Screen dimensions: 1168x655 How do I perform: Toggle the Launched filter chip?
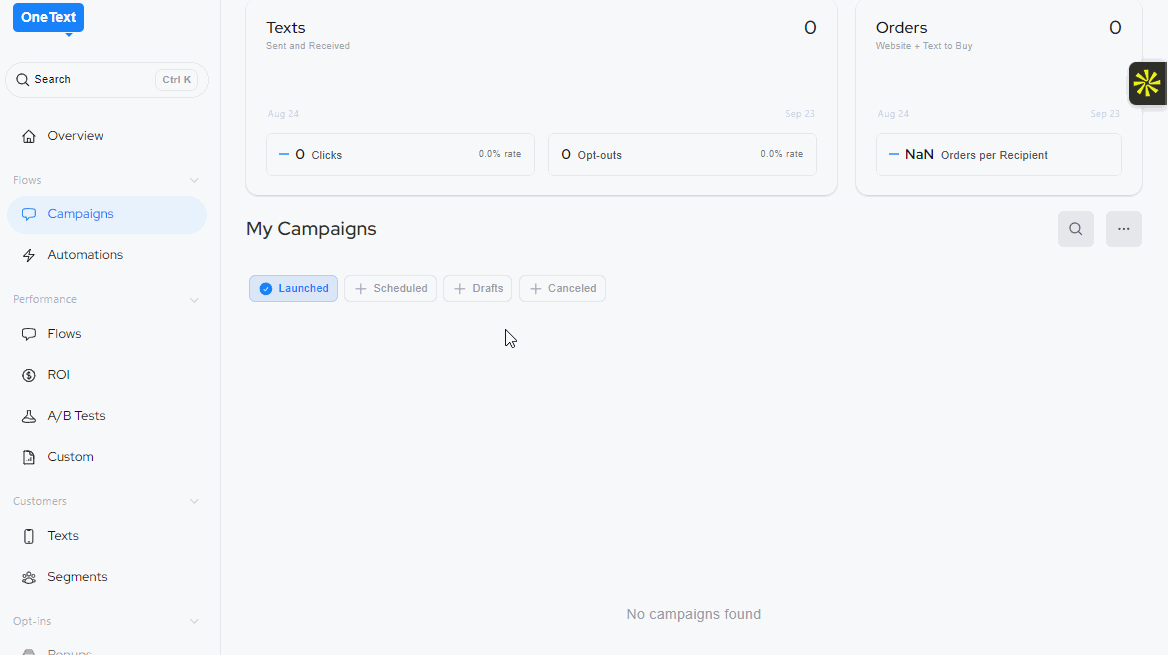(x=293, y=288)
